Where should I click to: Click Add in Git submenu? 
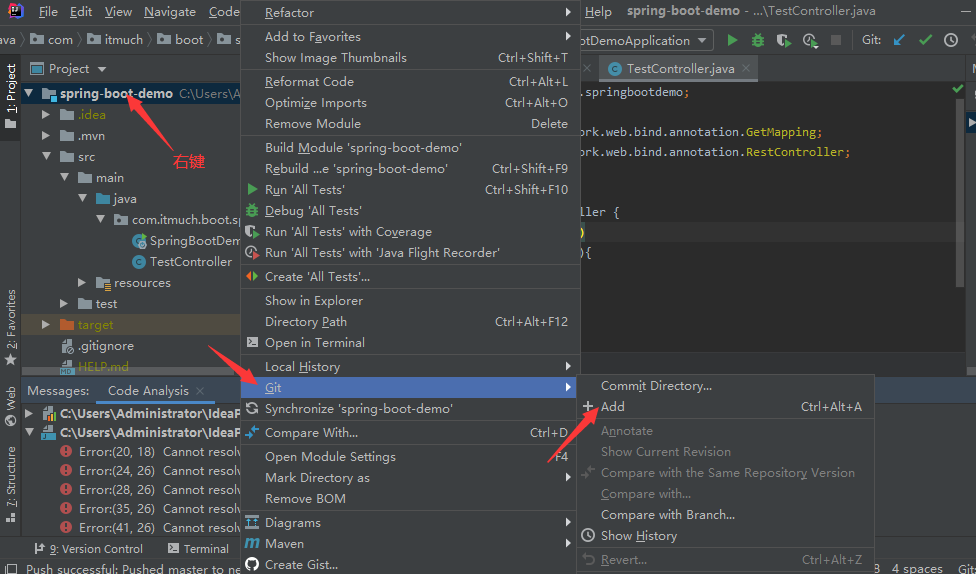tap(725, 407)
